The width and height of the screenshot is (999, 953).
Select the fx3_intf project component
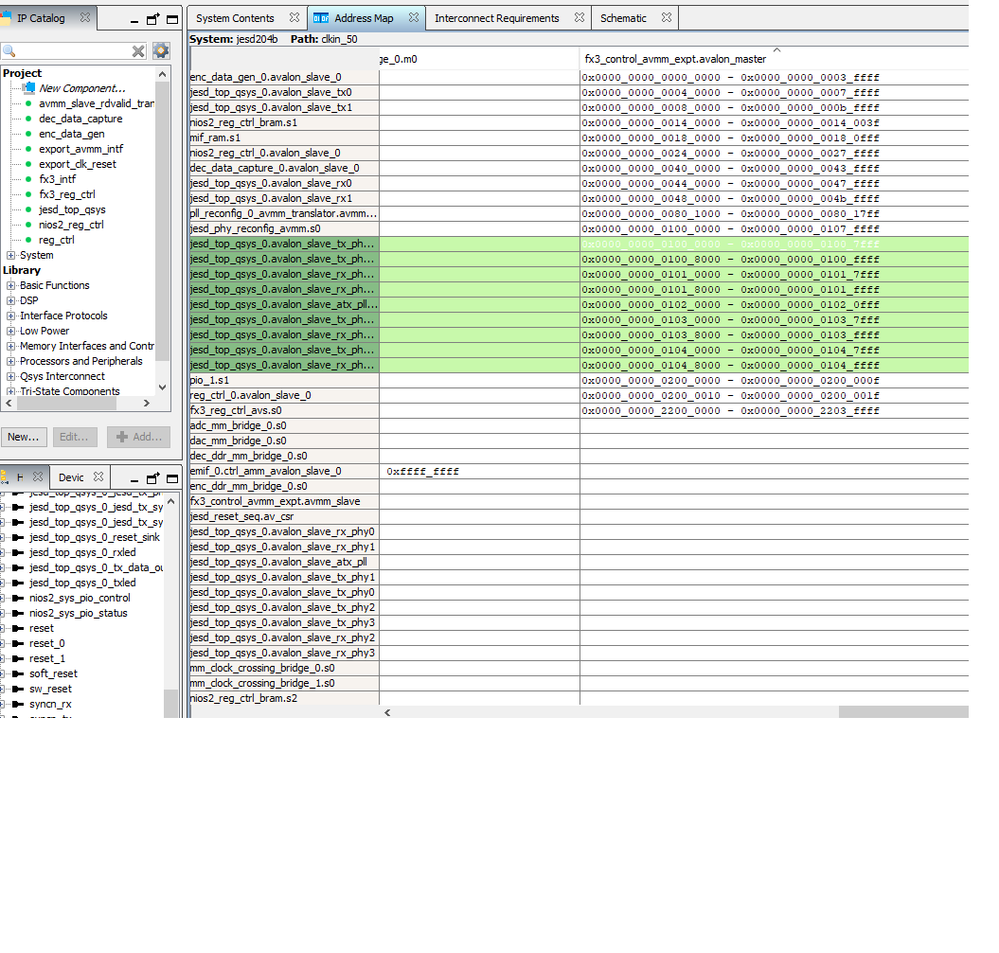coord(57,179)
